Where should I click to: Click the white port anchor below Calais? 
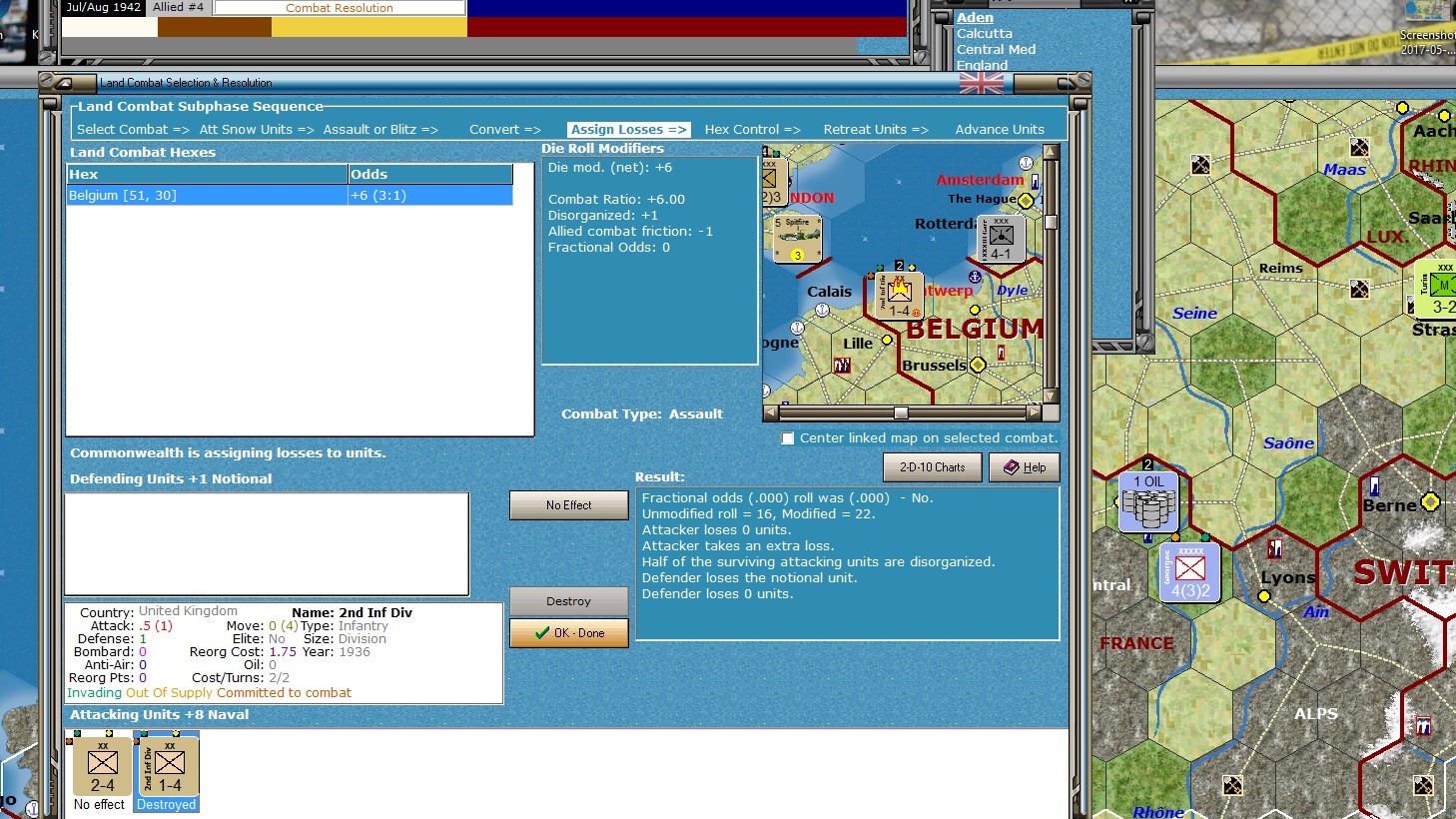tap(822, 310)
